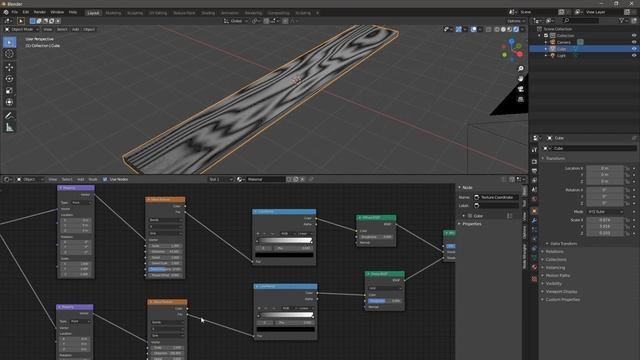The image size is (640, 360).
Task: Open the Window menu
Action: coord(57,12)
